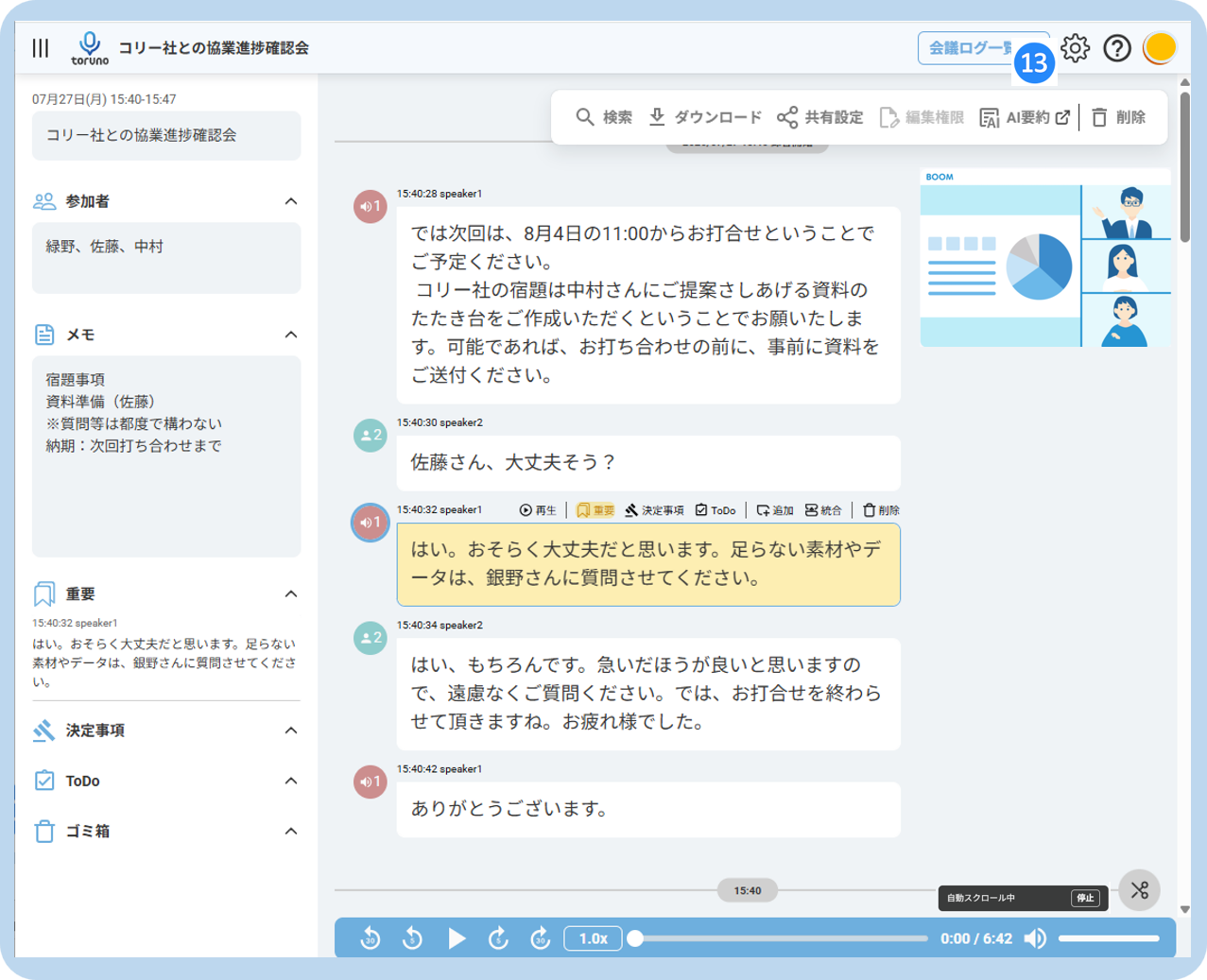Edit the meeting title field

pos(166,135)
